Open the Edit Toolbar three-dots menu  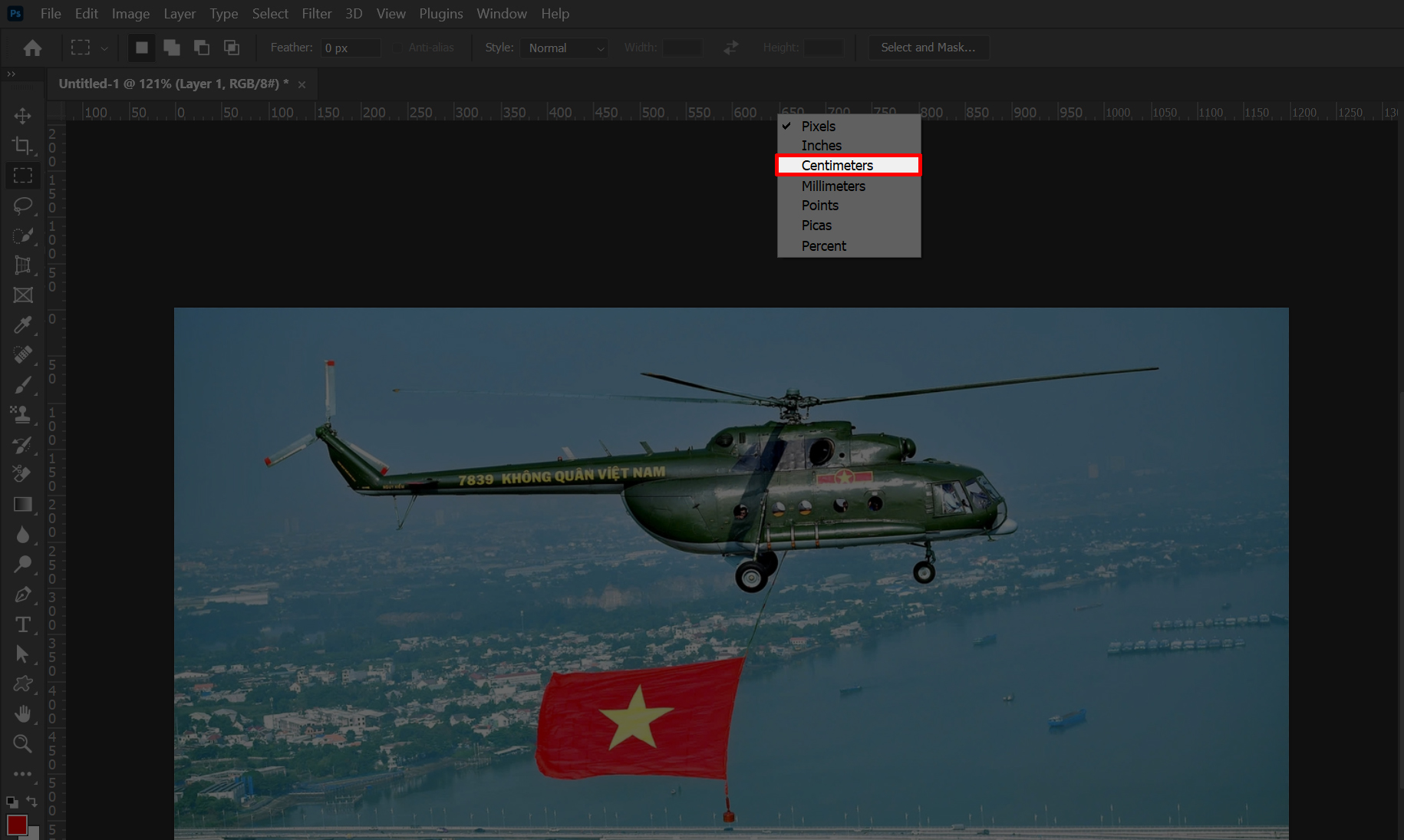(x=23, y=774)
